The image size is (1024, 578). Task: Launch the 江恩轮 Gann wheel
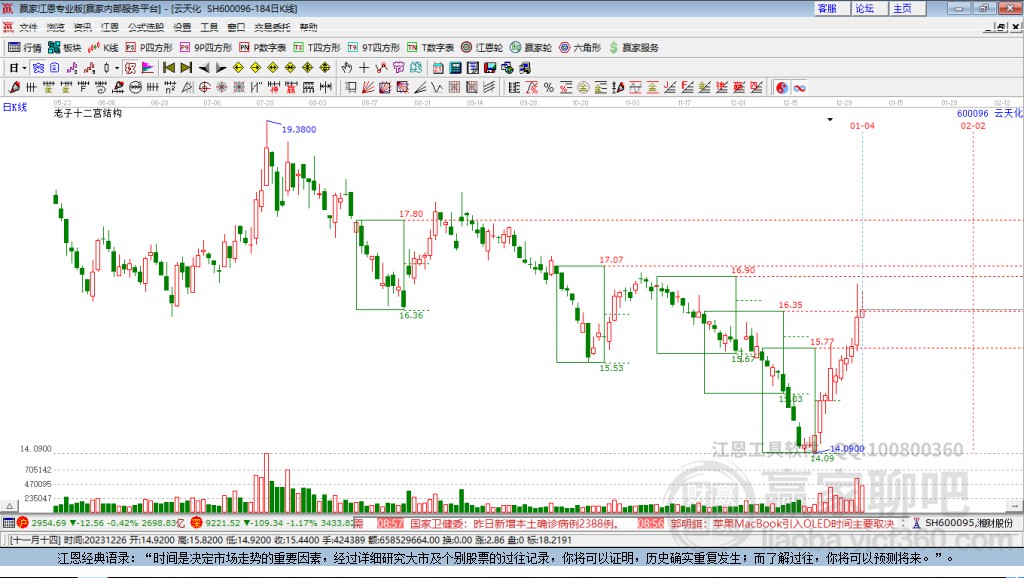[482, 48]
